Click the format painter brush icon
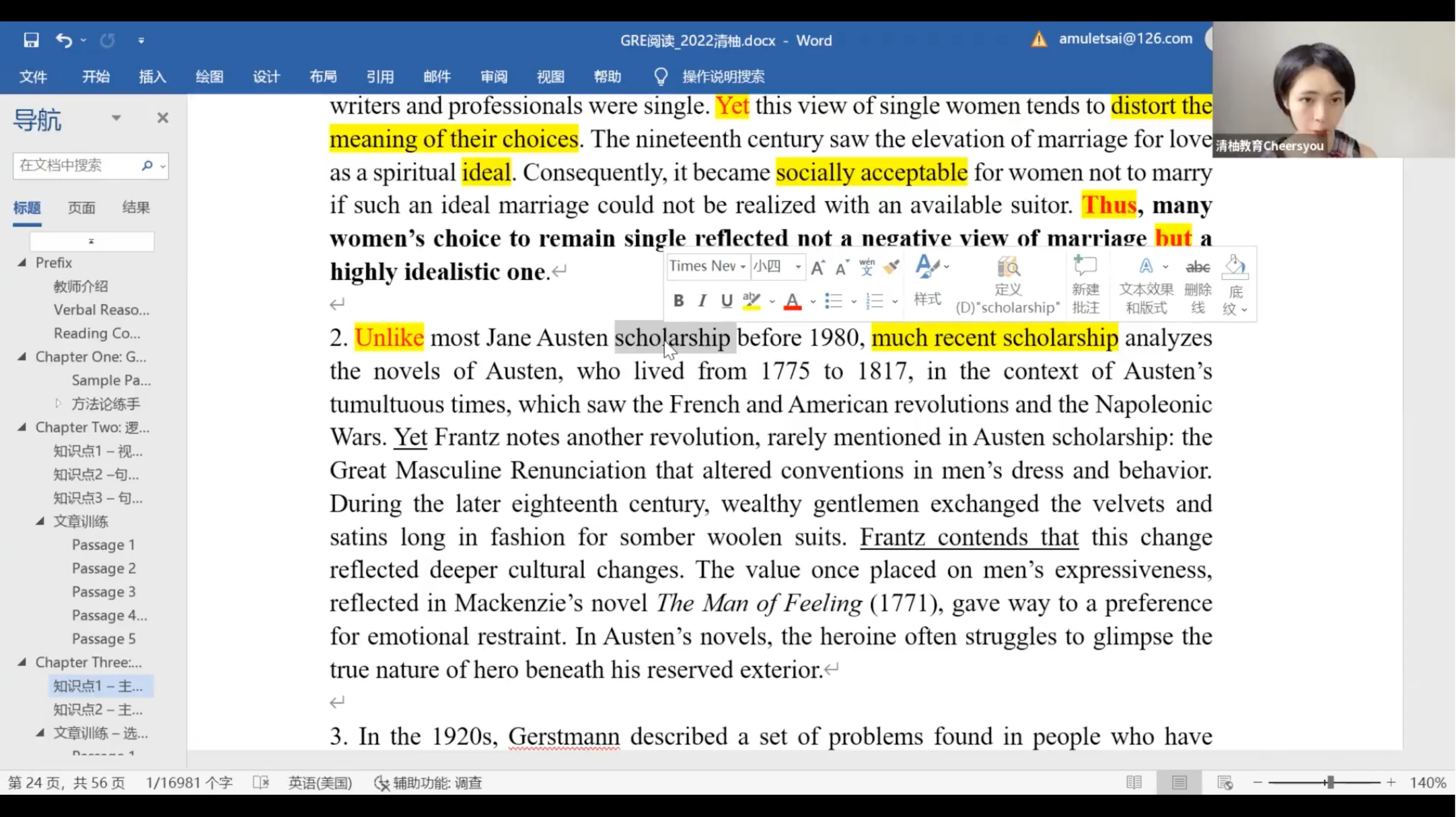The width and height of the screenshot is (1456, 817). (891, 266)
